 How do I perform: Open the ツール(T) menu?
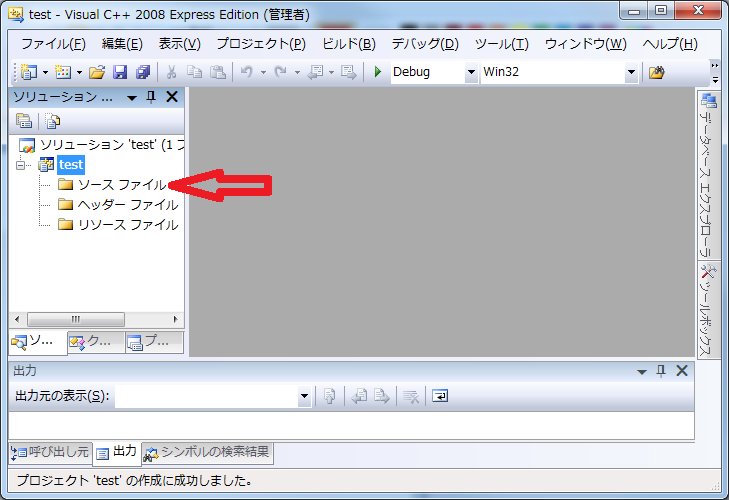point(502,44)
